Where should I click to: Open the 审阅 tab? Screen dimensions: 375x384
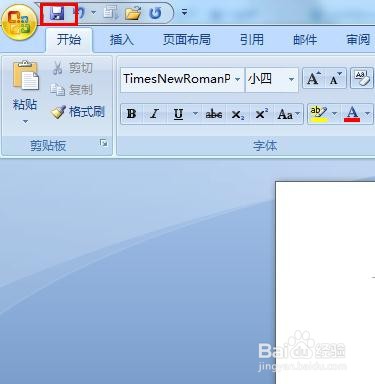tap(358, 40)
